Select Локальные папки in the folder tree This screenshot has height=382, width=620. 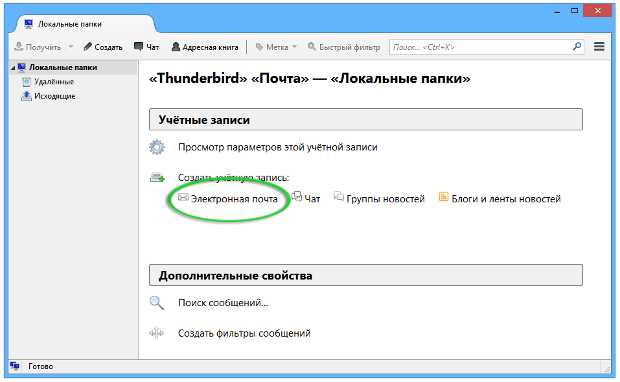63,67
